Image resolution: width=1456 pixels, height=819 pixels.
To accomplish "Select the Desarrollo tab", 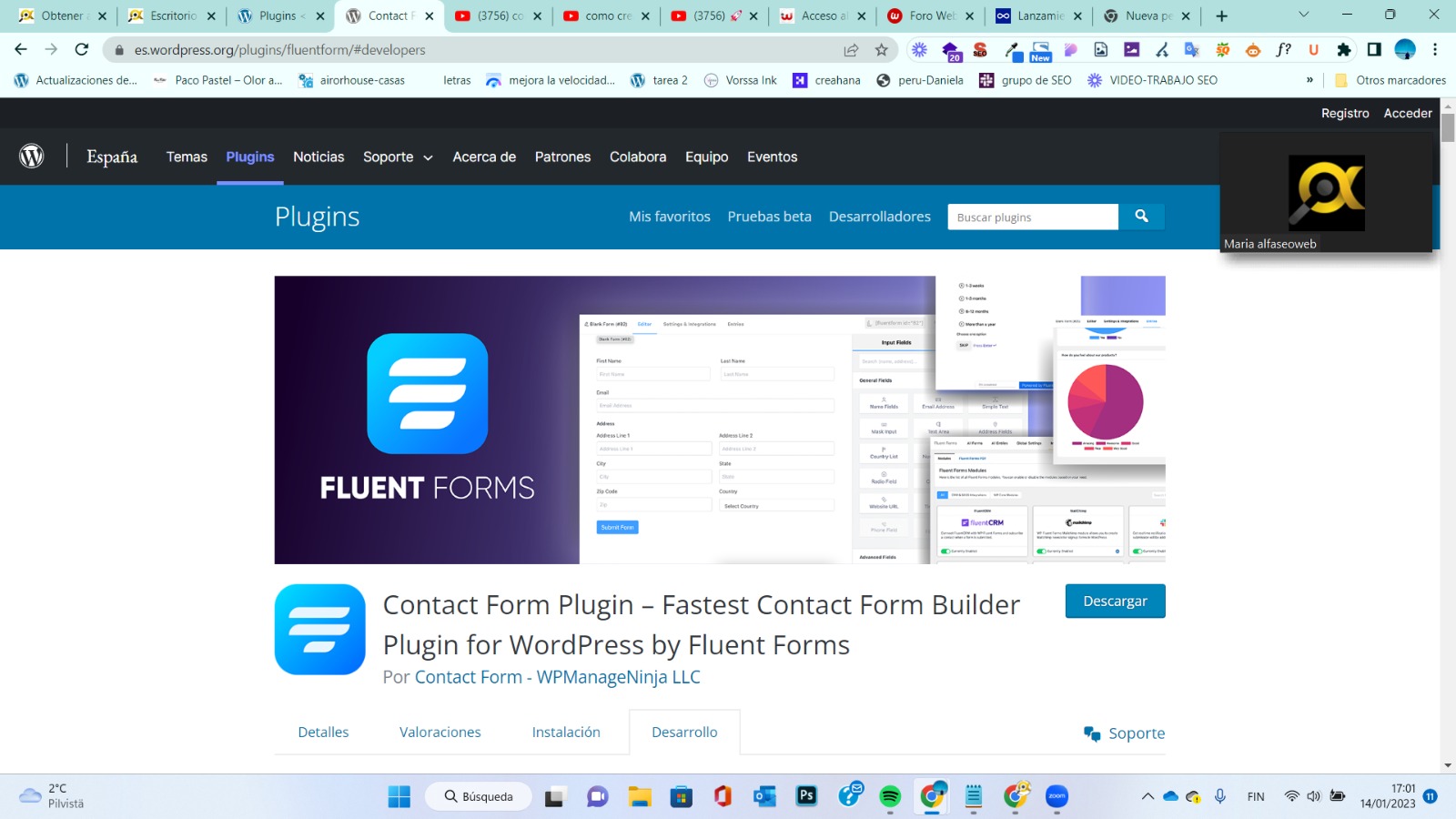I will click(x=684, y=732).
